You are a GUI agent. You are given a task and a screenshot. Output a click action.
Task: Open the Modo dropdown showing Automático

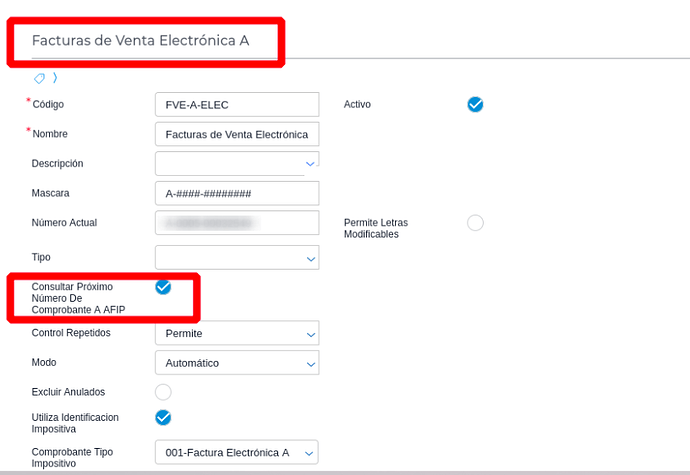coord(237,363)
